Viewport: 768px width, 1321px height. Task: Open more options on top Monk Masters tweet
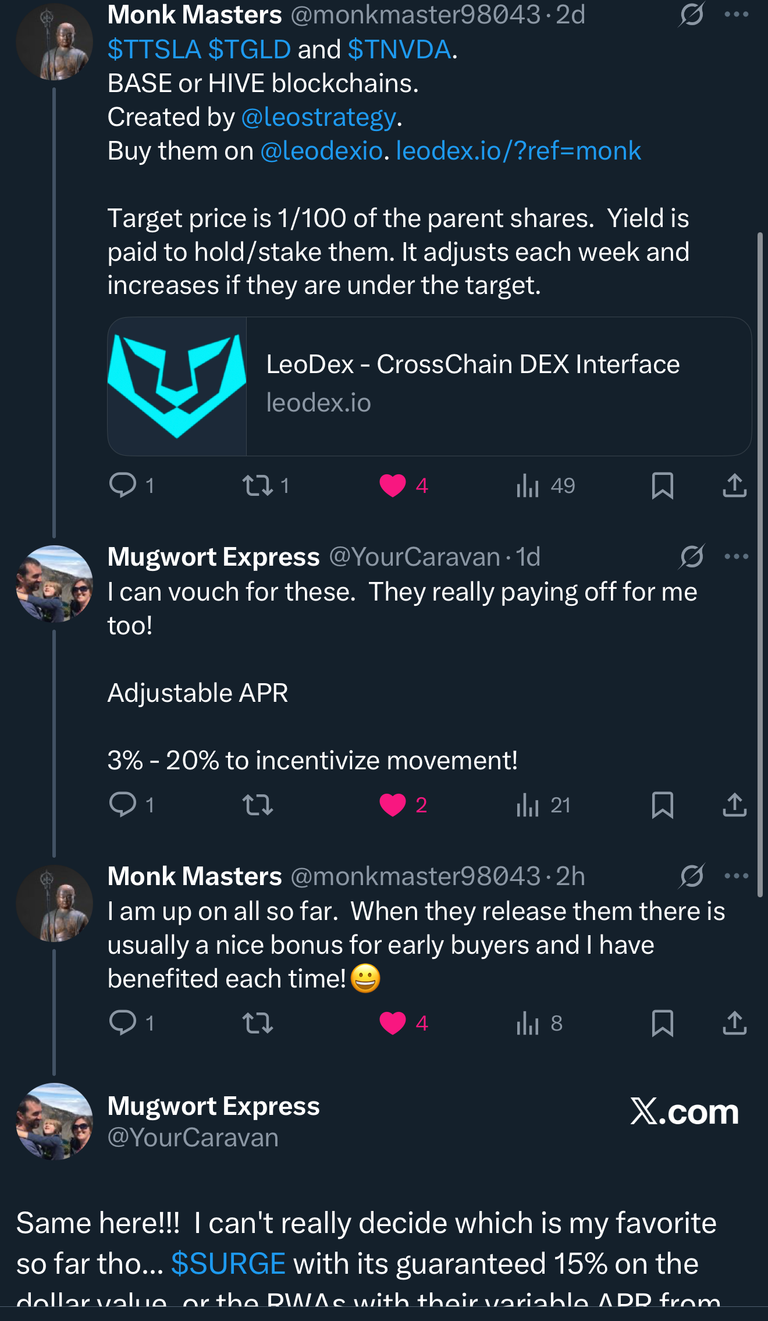(736, 15)
